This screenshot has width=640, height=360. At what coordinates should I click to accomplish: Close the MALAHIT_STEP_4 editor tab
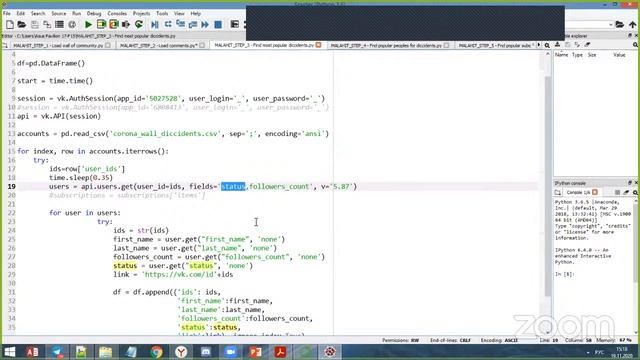tap(446, 45)
